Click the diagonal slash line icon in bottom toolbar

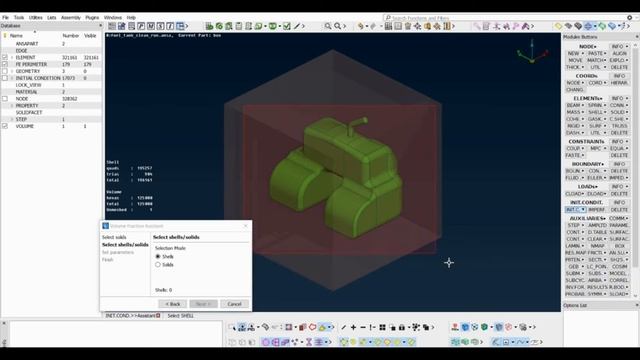344,327
